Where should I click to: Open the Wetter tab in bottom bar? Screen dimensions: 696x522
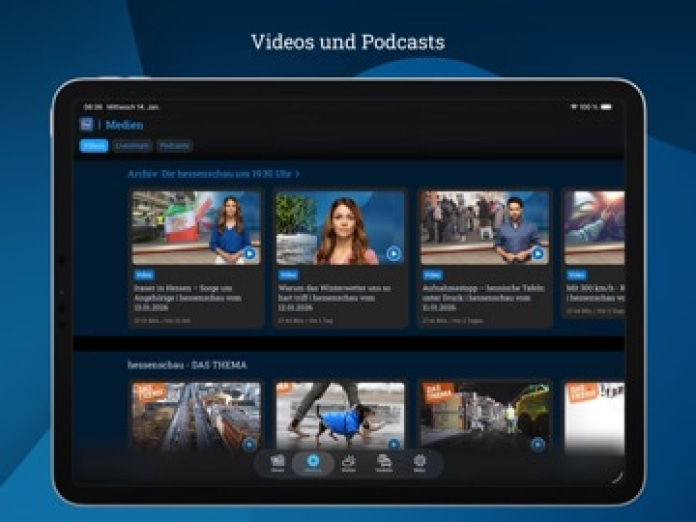click(x=348, y=463)
